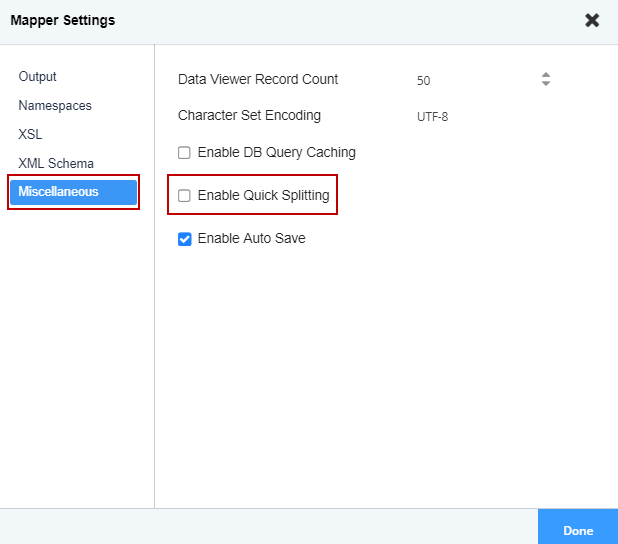Click the Mapper Settings dialog title

63,20
